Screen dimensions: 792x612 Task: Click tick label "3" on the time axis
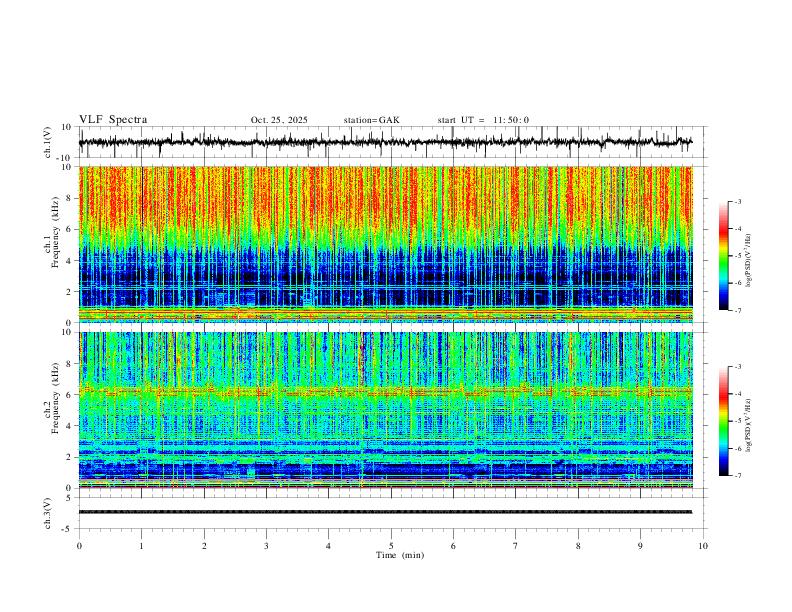[266, 546]
